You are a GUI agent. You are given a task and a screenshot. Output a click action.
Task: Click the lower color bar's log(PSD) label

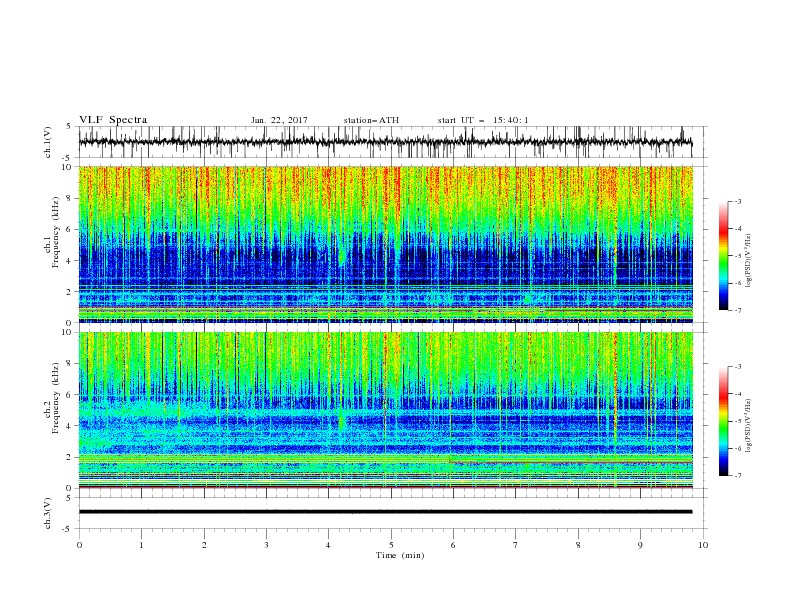[x=749, y=426]
